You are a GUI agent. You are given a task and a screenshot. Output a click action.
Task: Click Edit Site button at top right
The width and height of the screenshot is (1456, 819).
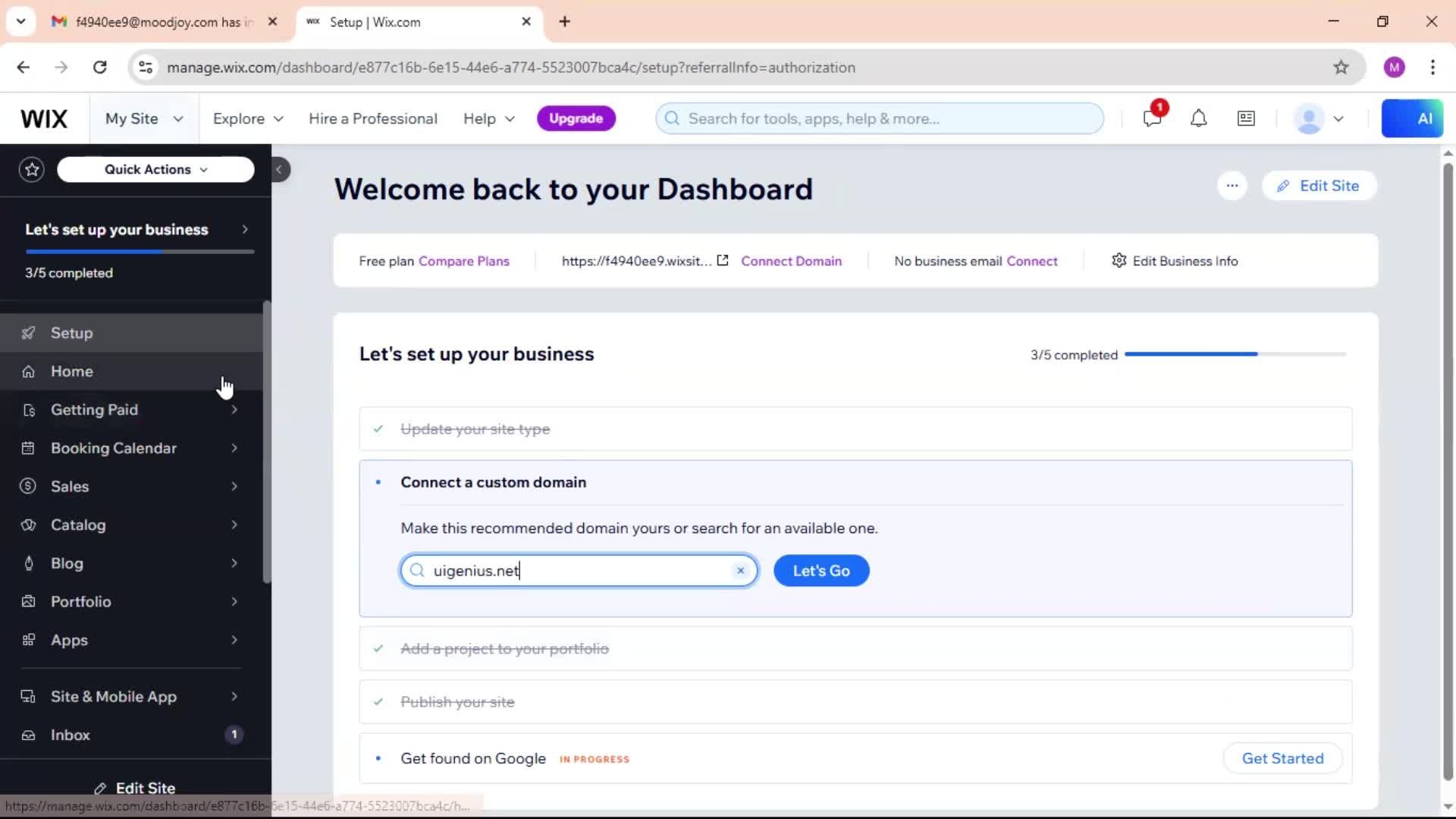click(x=1319, y=186)
